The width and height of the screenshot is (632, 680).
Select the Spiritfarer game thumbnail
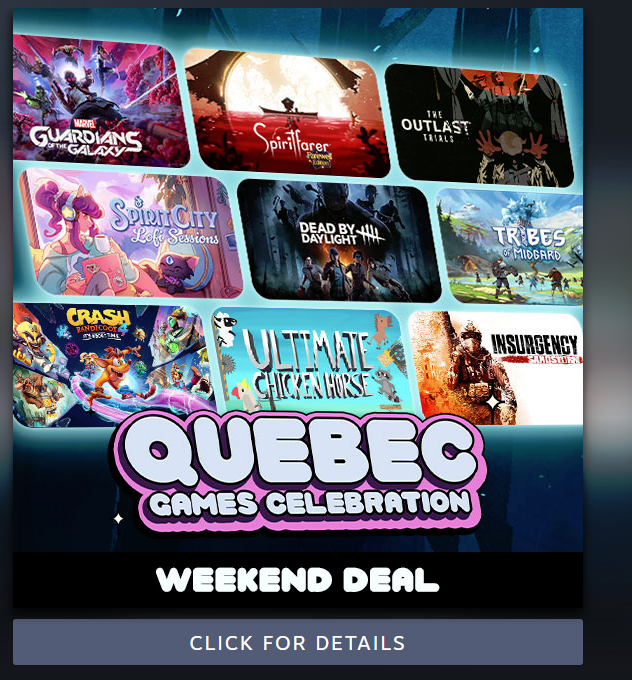click(x=287, y=113)
